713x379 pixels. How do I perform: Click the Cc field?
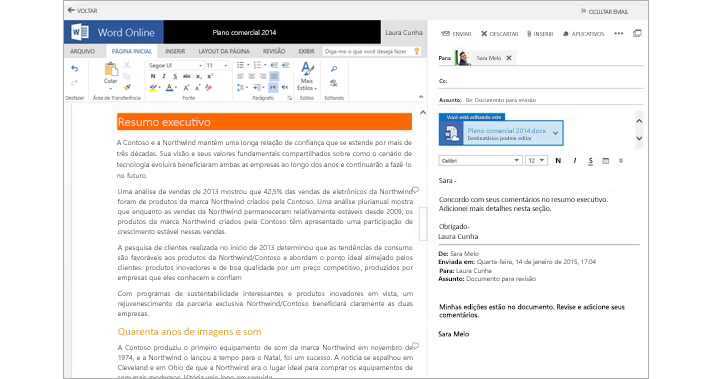tap(541, 81)
